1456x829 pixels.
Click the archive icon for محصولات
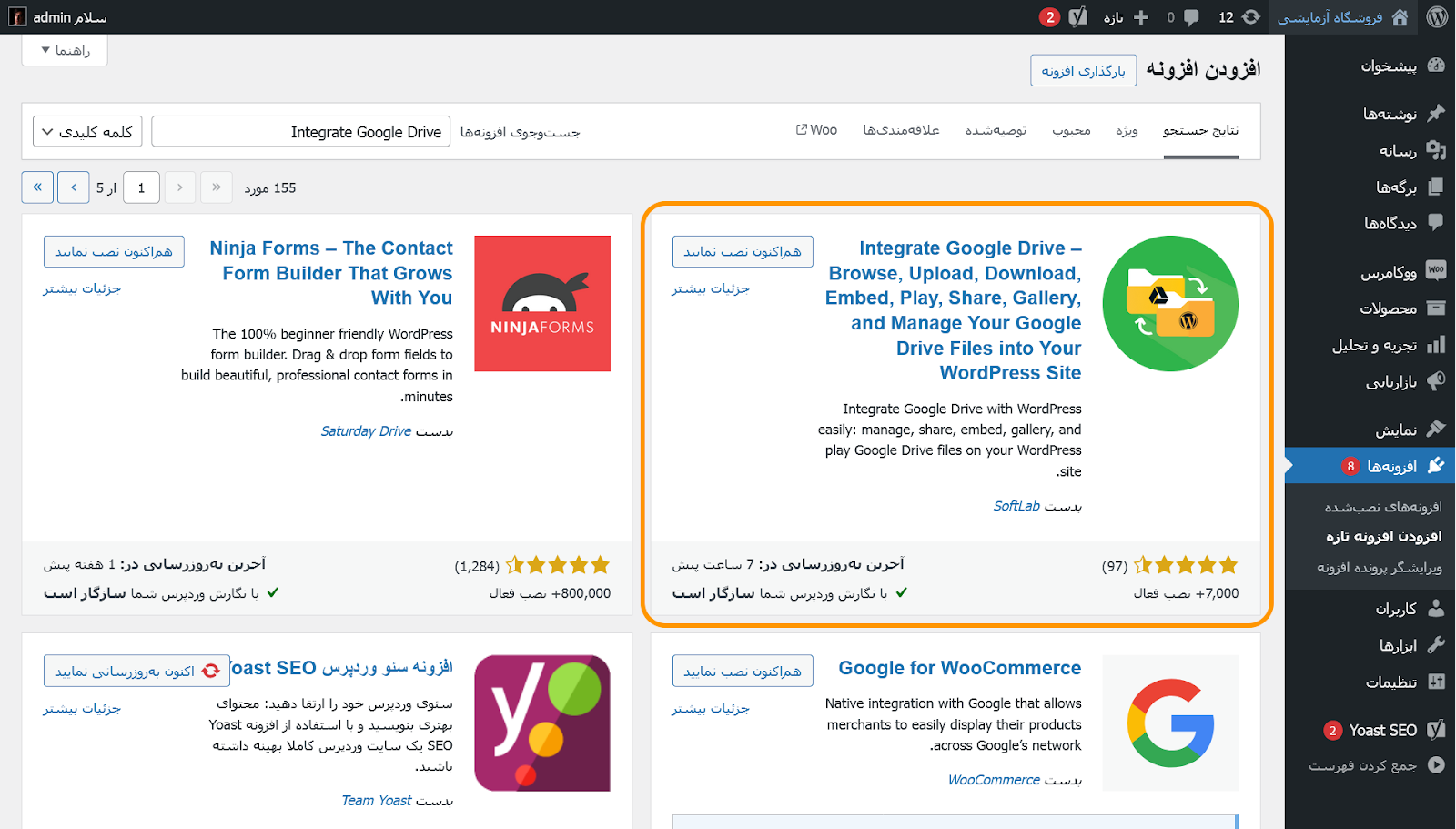tap(1436, 308)
